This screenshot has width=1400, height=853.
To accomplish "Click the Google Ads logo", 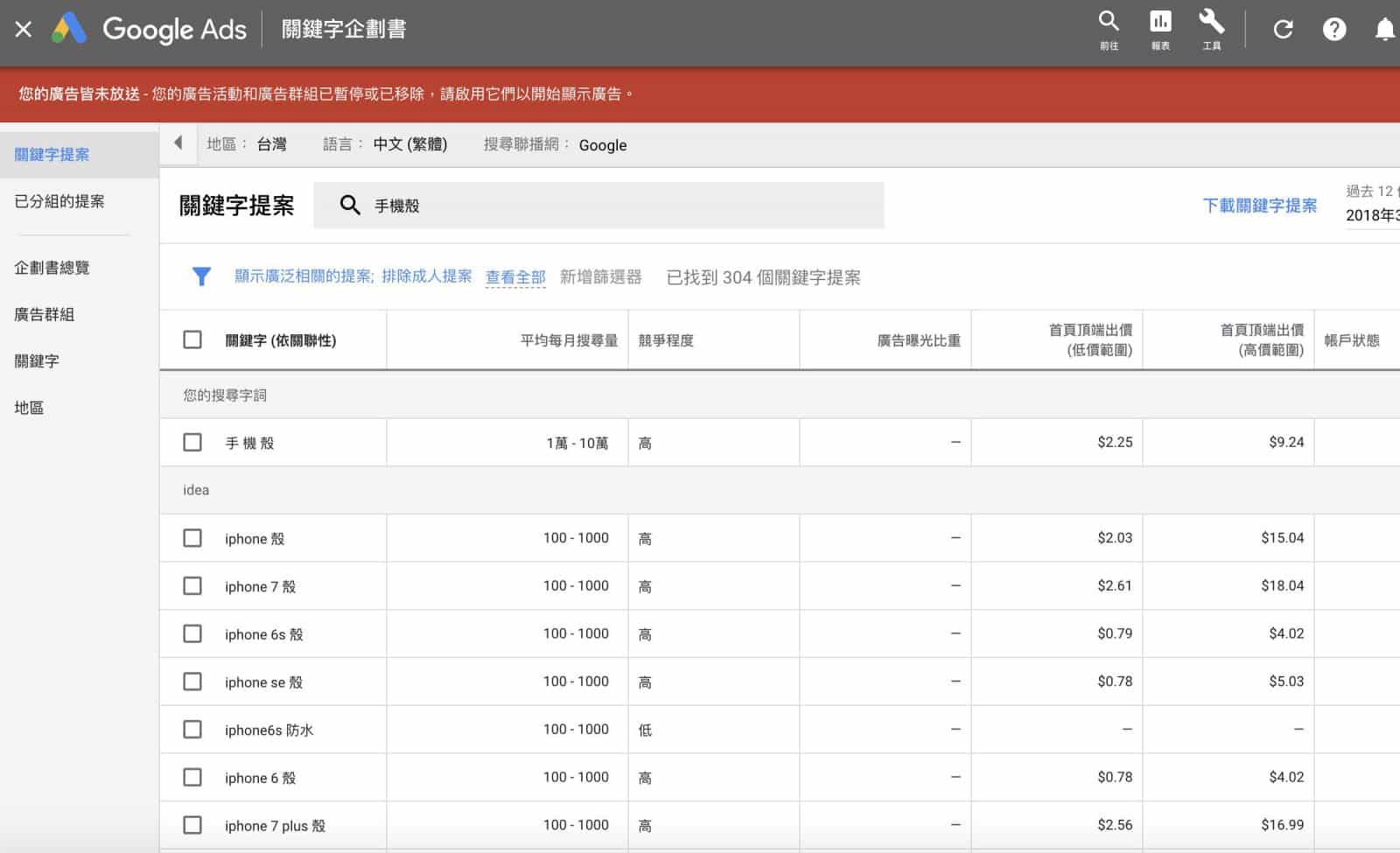I will tap(149, 30).
